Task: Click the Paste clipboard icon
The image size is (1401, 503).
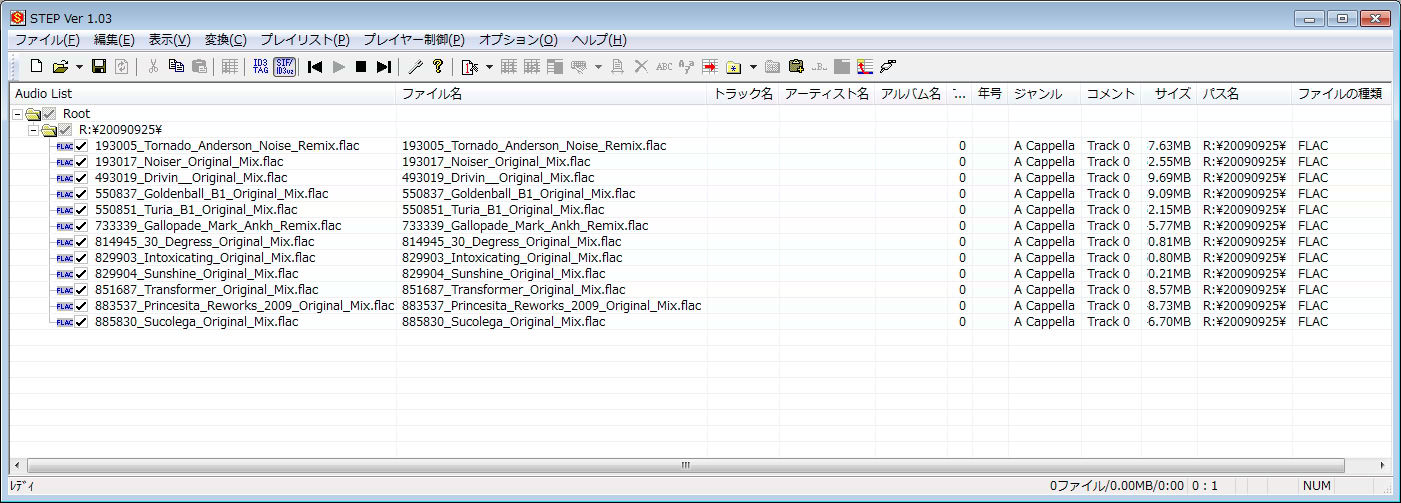Action: [x=200, y=67]
